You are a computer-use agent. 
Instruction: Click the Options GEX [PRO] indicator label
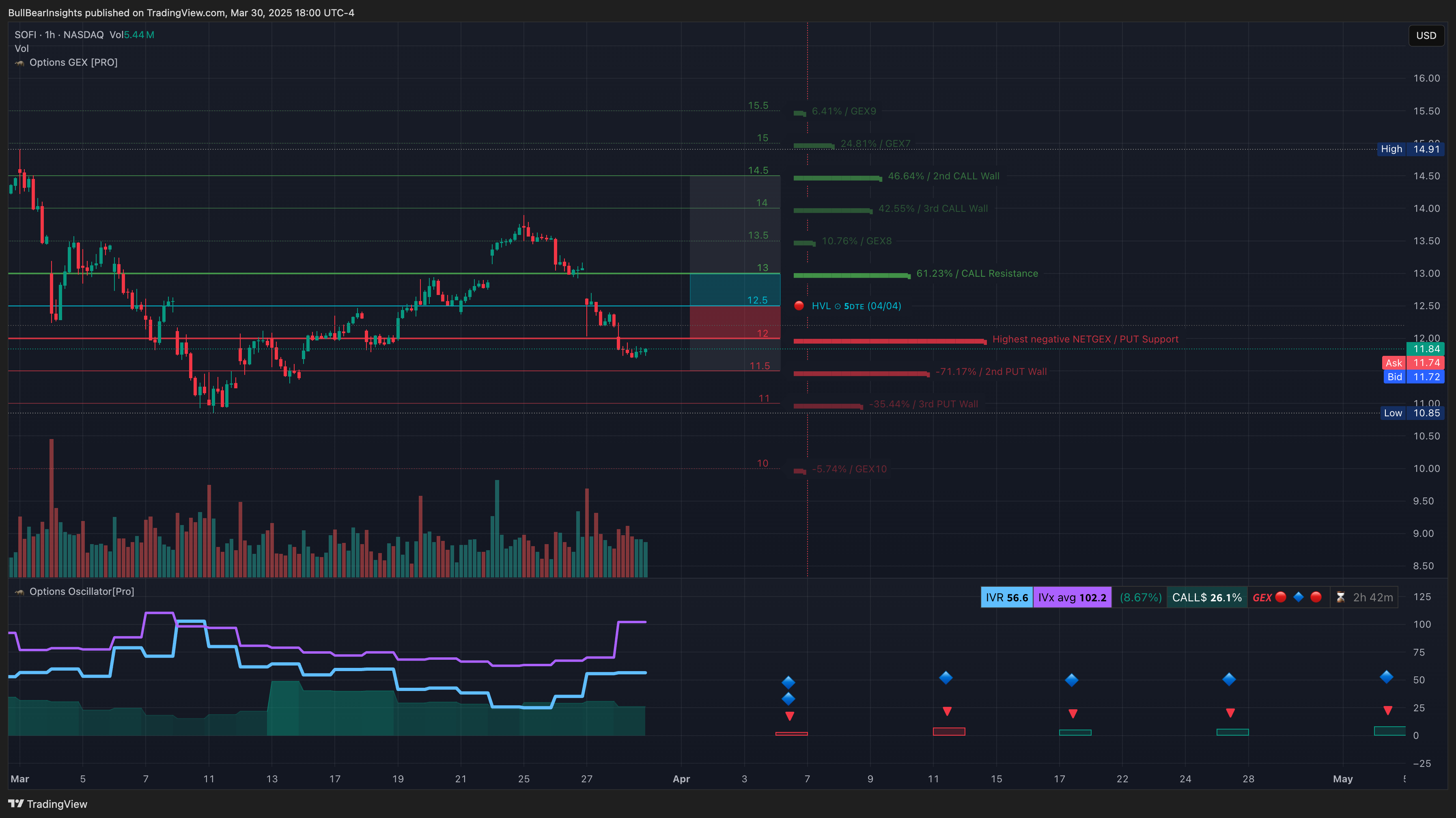tap(73, 63)
